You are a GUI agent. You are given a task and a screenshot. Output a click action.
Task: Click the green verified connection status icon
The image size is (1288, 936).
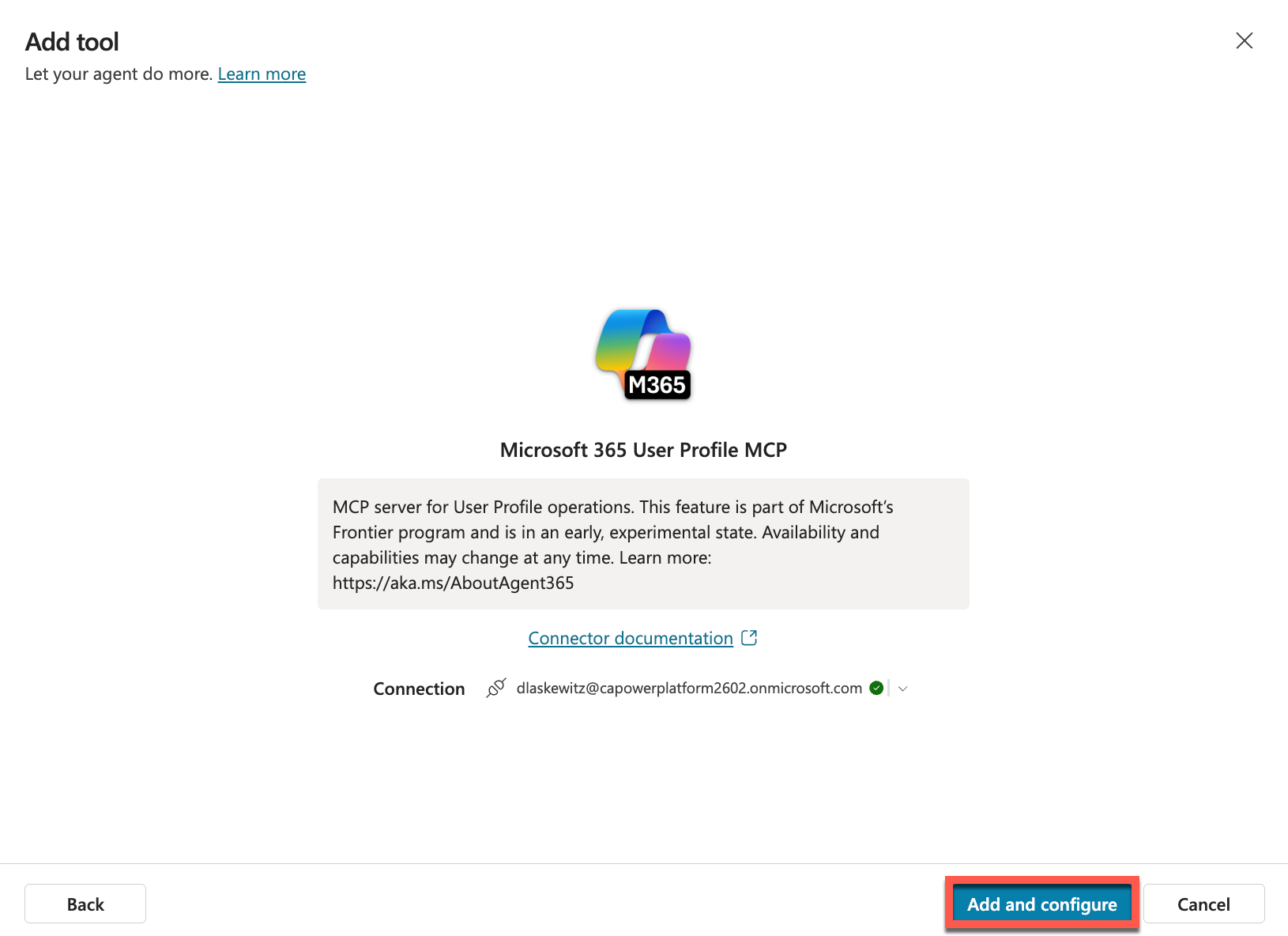(x=877, y=688)
